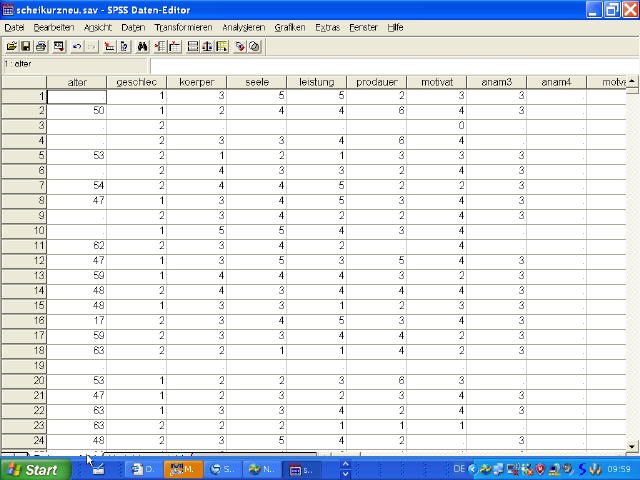This screenshot has width=640, height=480.
Task: Click the Value Labels toolbar icon
Action: click(240, 46)
